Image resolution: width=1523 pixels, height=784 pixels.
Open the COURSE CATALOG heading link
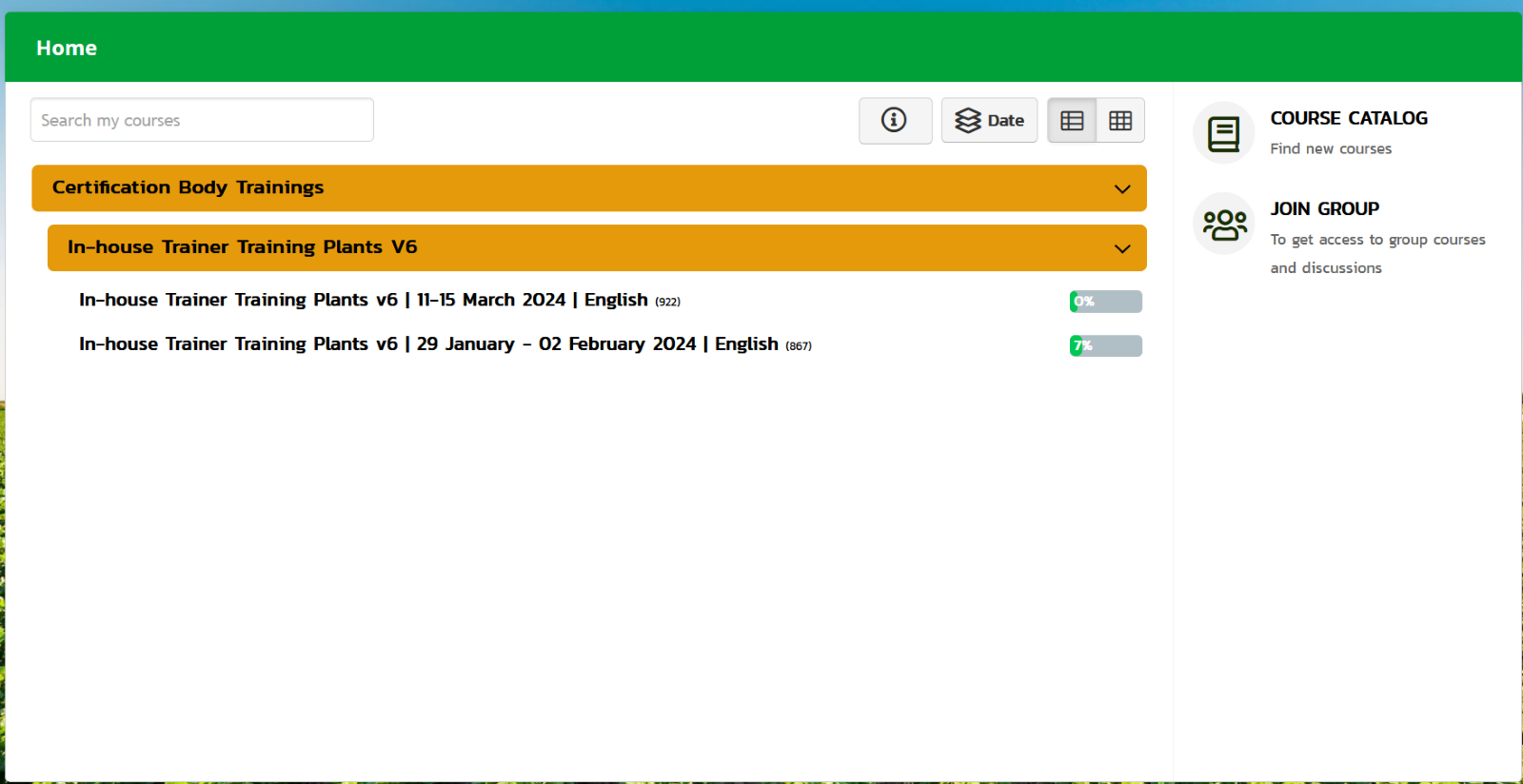1348,118
